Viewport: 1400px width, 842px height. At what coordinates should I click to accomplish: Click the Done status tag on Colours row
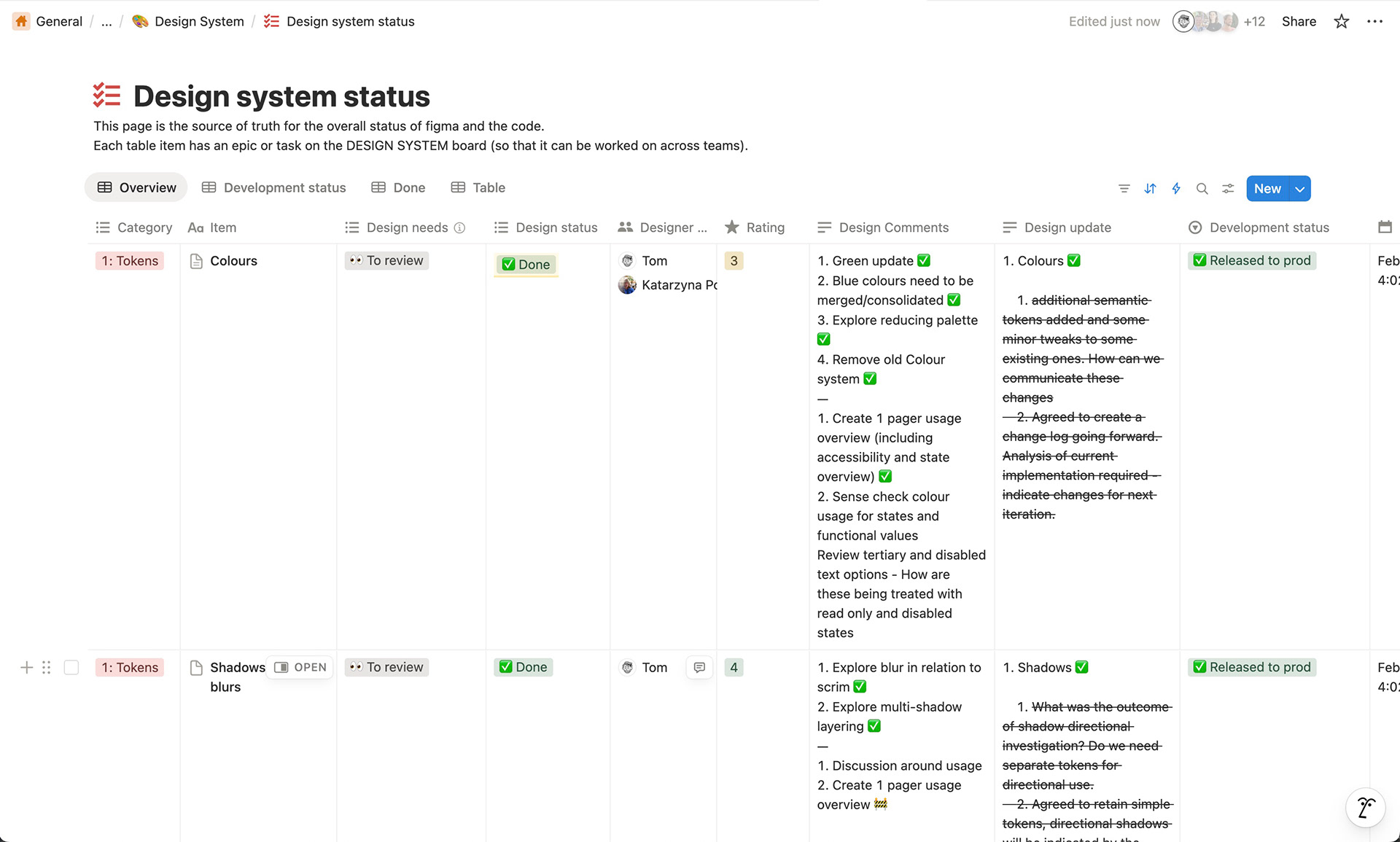pyautogui.click(x=526, y=265)
